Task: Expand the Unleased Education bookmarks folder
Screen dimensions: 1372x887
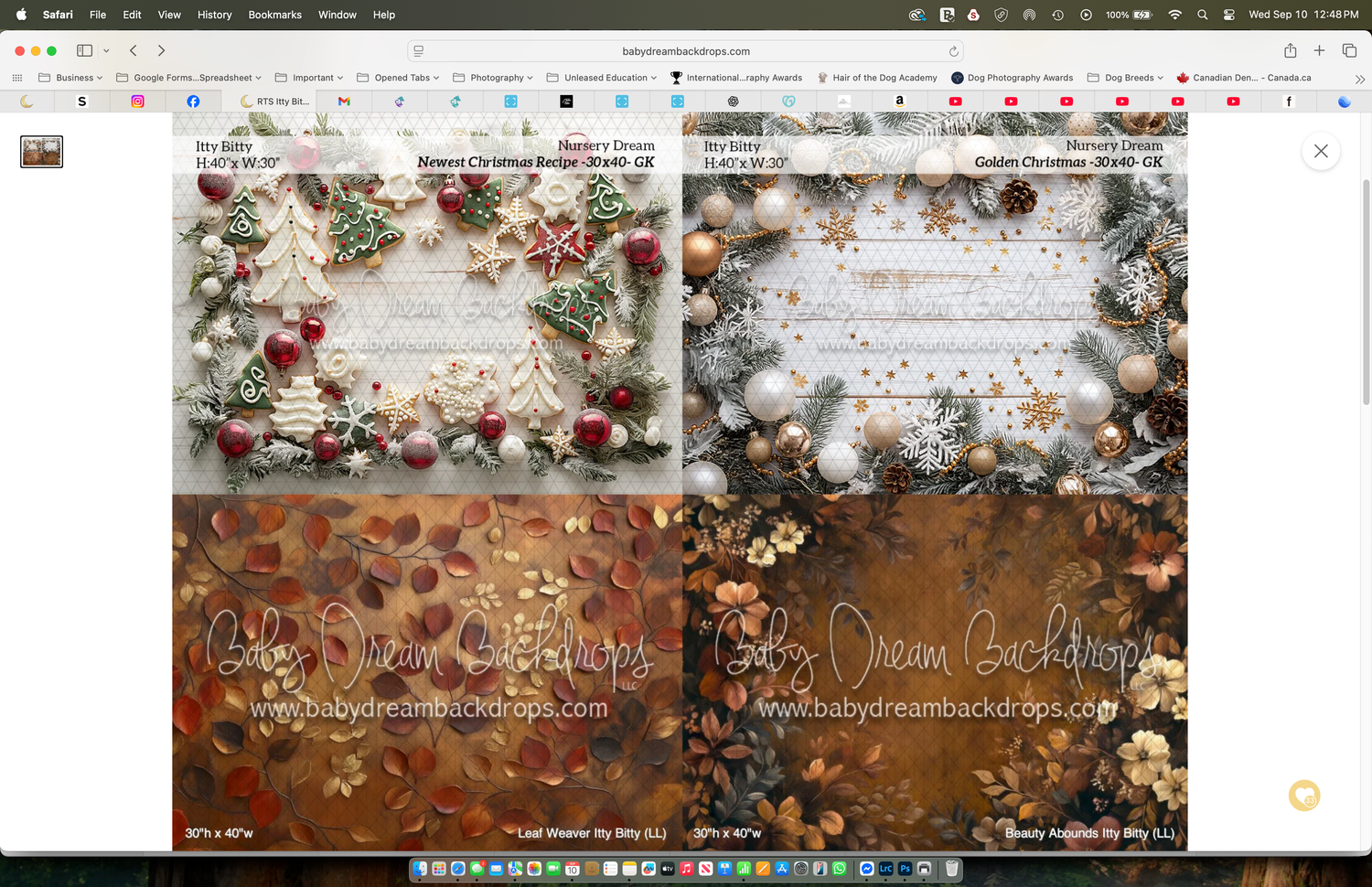Action: pyautogui.click(x=602, y=78)
